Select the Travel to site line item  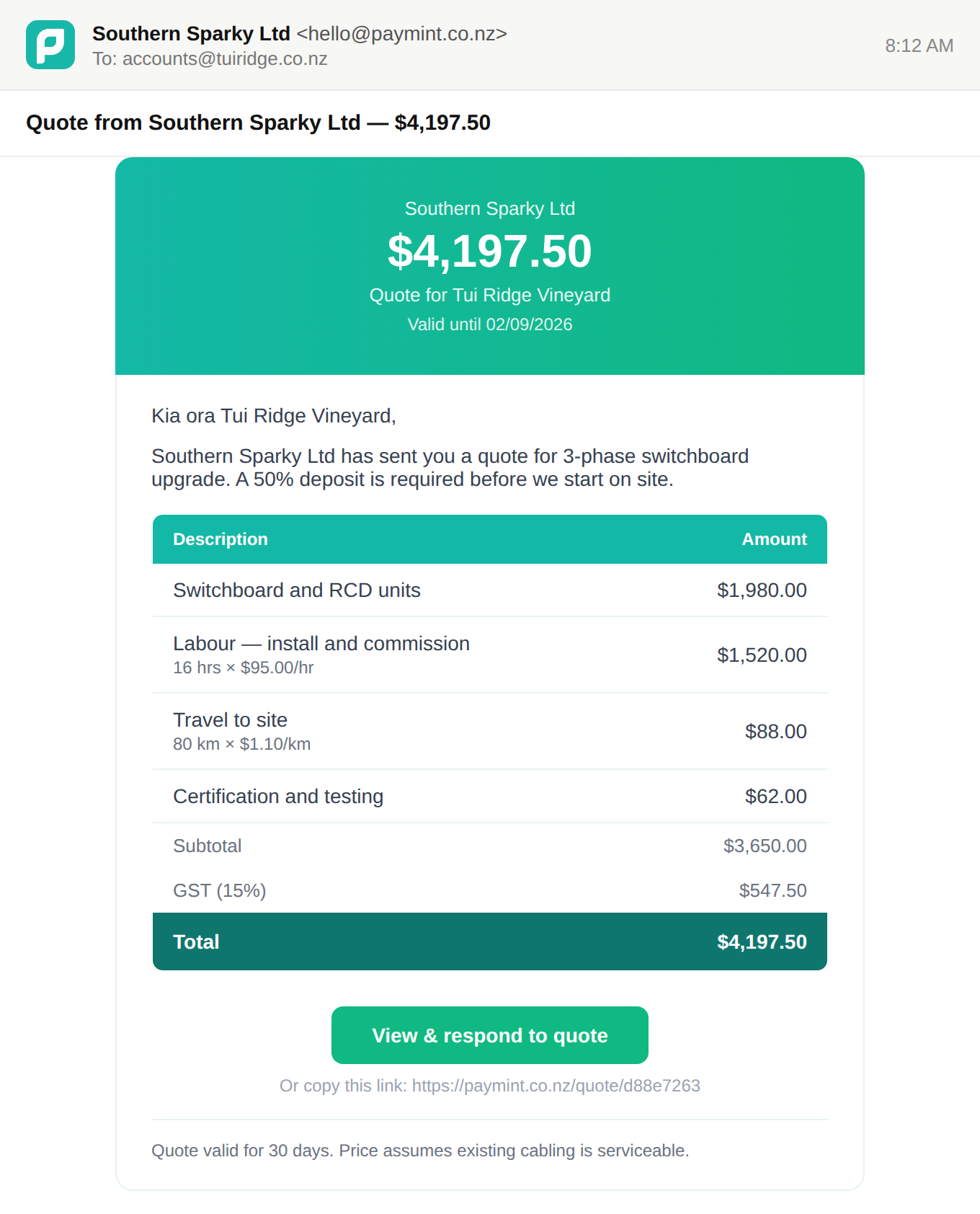point(490,731)
